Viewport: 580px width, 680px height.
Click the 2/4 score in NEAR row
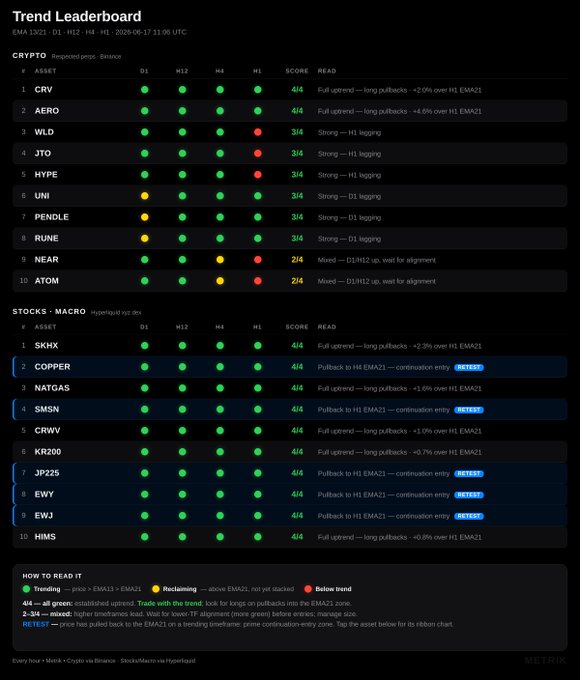click(297, 260)
